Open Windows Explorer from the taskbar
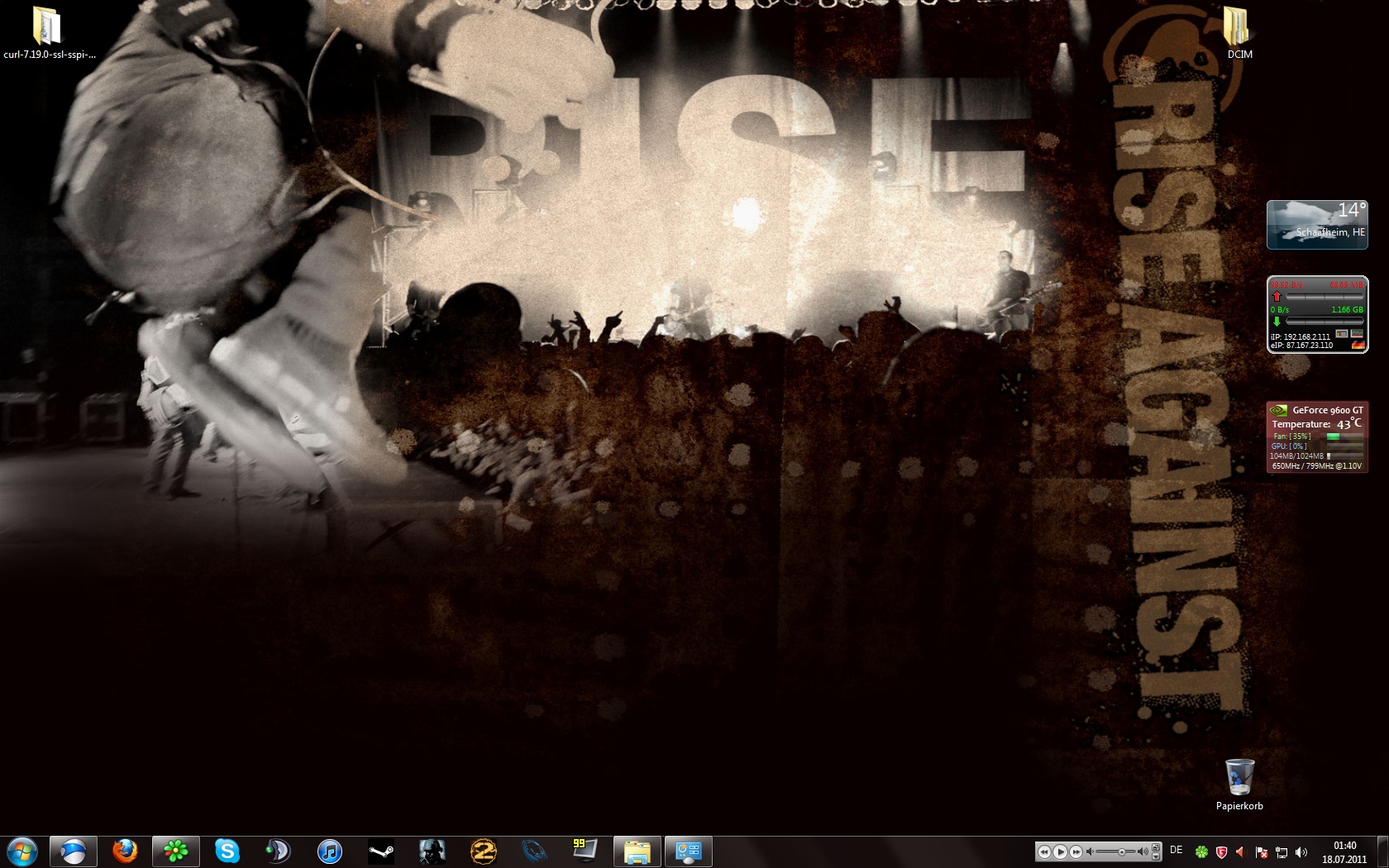The height and width of the screenshot is (868, 1389). [637, 851]
